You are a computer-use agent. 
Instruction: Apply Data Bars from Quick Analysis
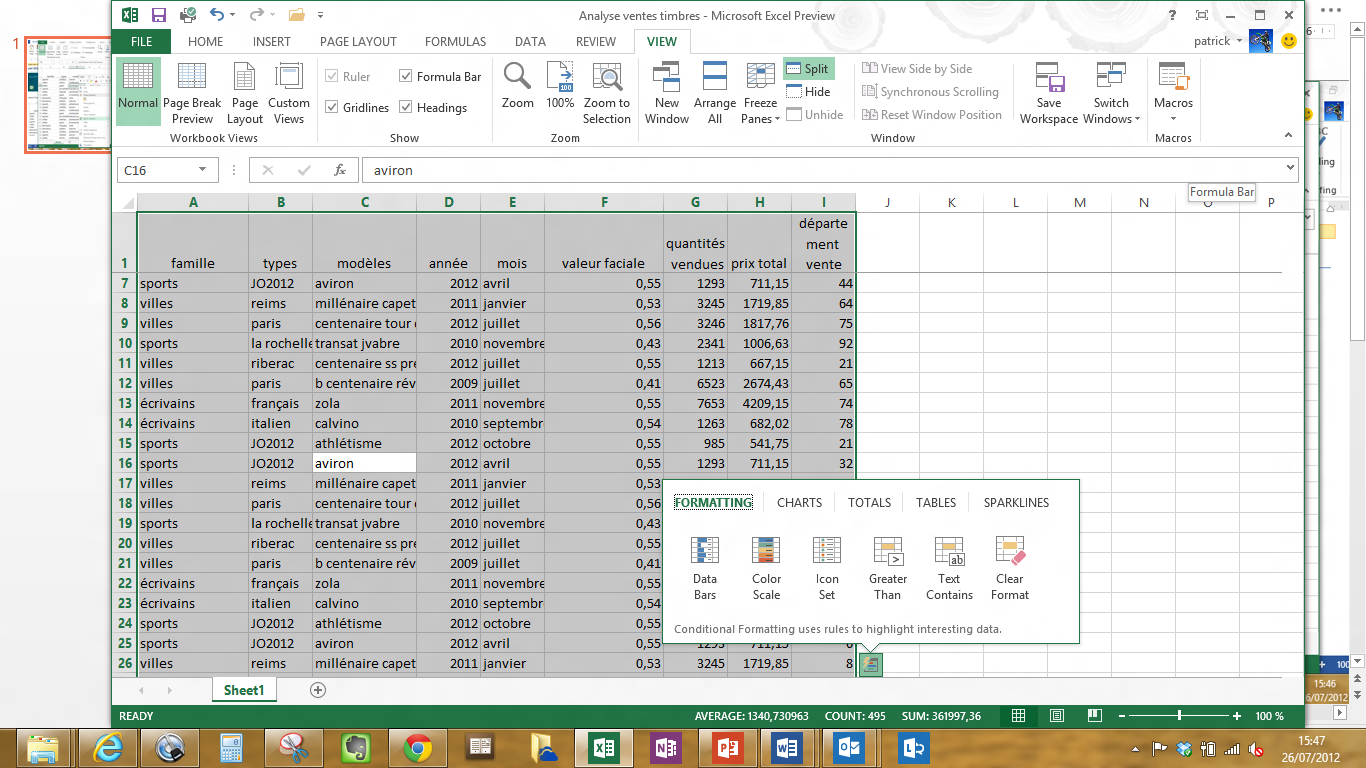(705, 567)
